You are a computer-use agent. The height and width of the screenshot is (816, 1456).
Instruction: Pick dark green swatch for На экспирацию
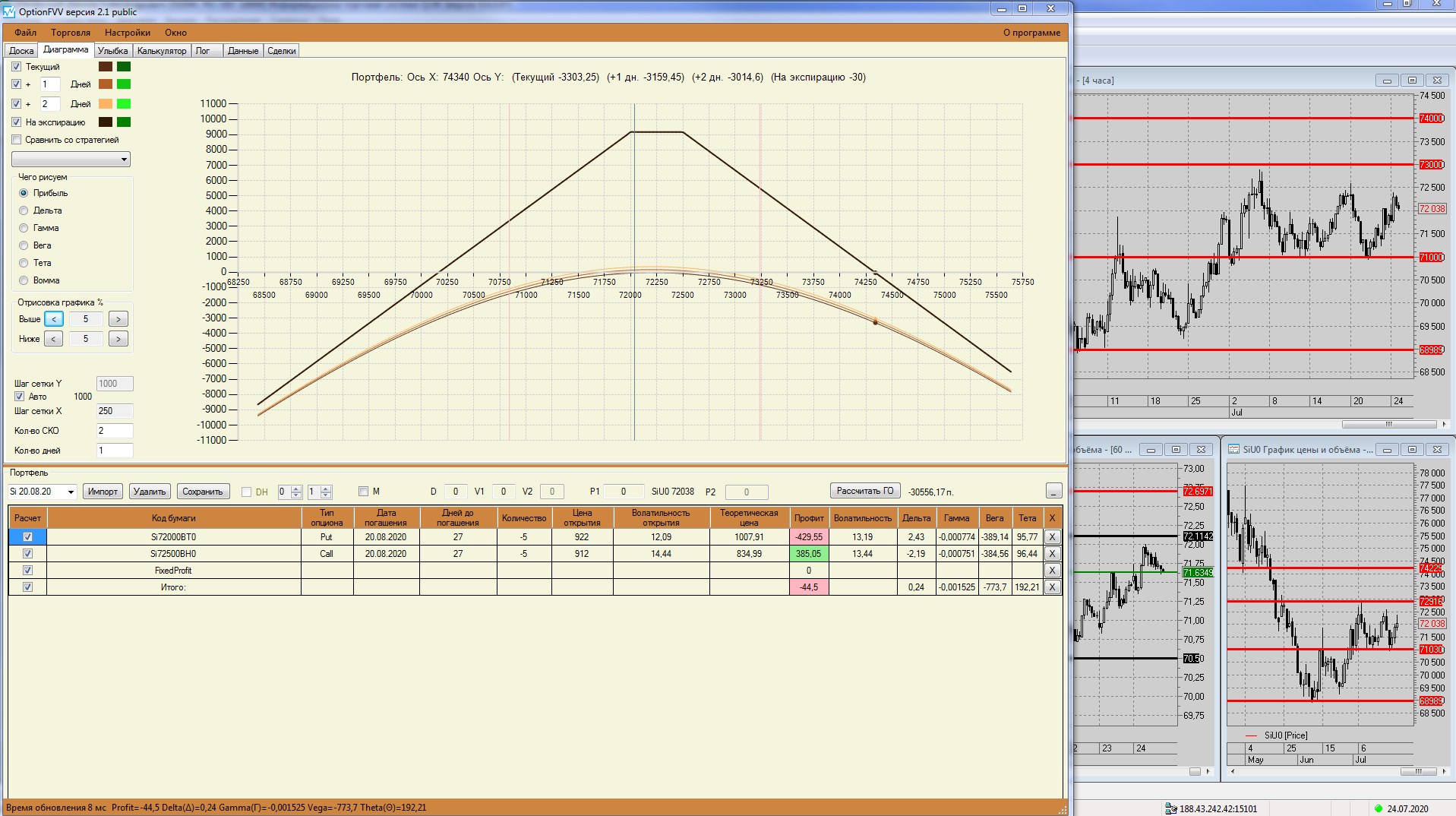124,122
